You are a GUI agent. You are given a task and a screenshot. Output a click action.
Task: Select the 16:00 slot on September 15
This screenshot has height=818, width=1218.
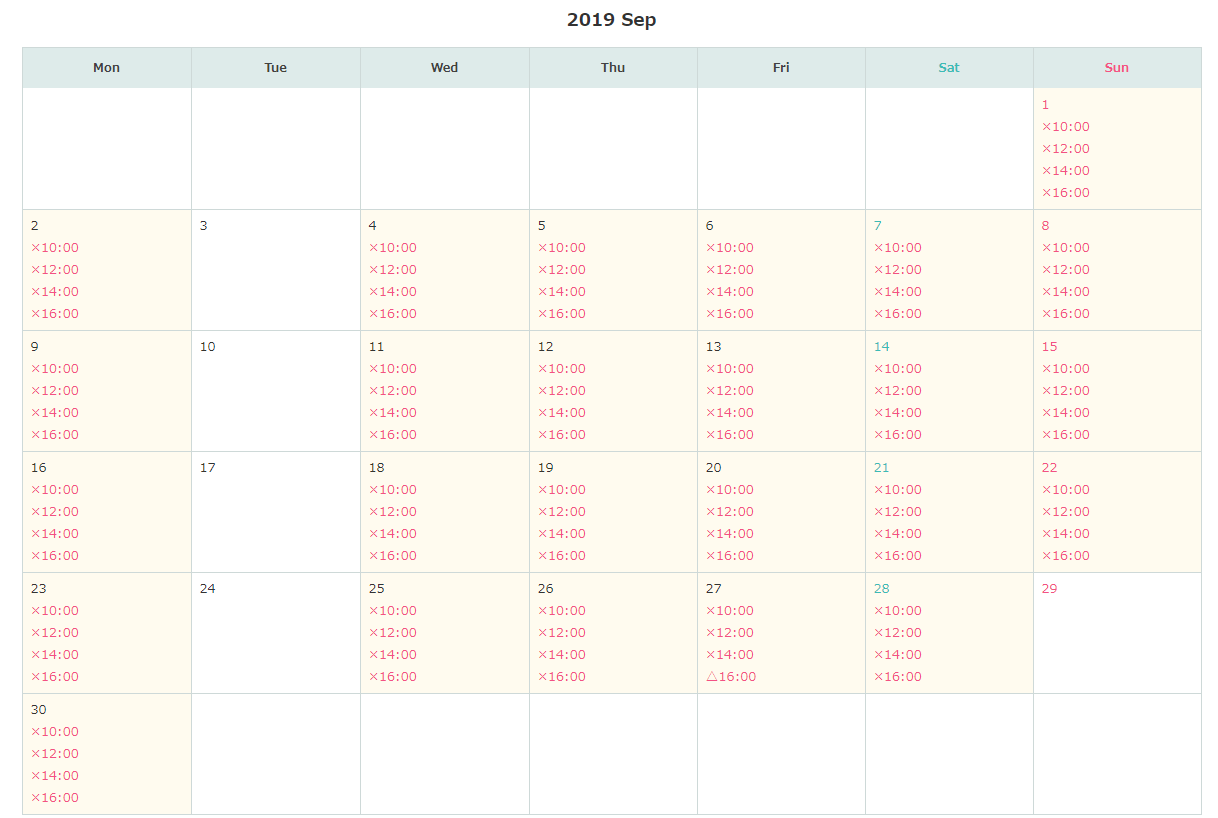click(x=1066, y=435)
